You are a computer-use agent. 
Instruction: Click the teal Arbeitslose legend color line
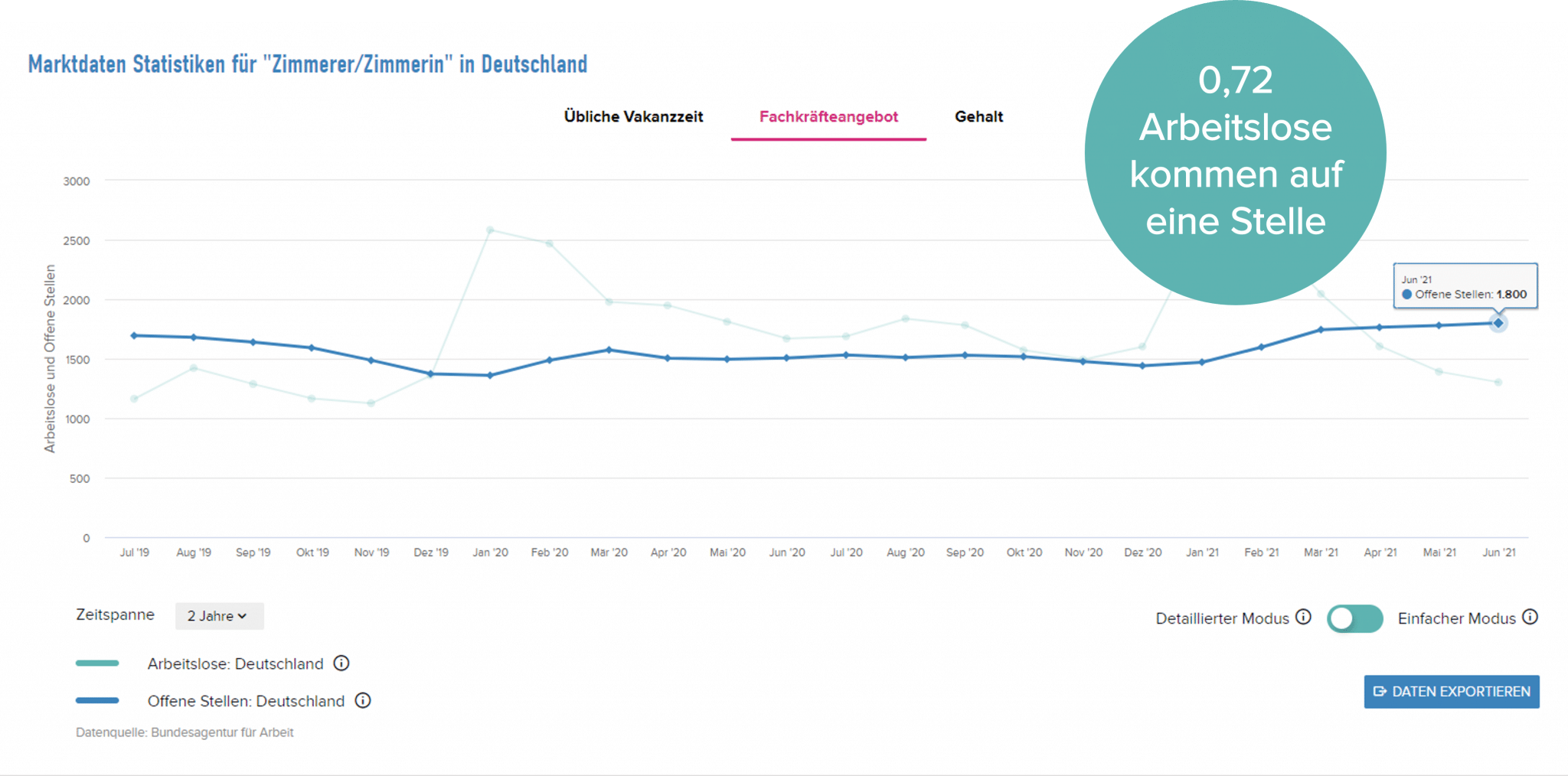(97, 663)
